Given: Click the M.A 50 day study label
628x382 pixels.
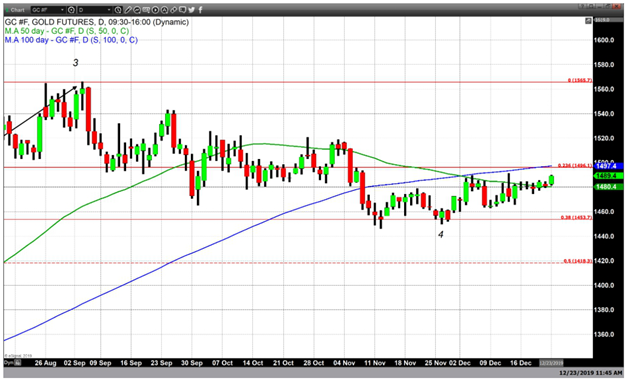Looking at the screenshot, I should [x=67, y=31].
